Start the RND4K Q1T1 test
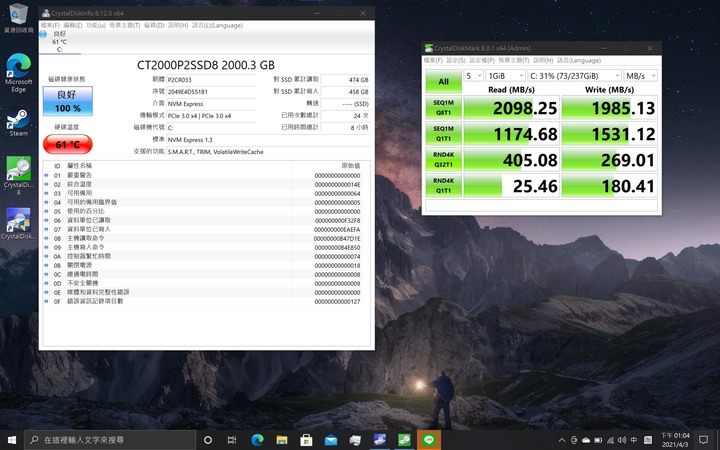Viewport: 720px width, 450px height. [x=444, y=185]
